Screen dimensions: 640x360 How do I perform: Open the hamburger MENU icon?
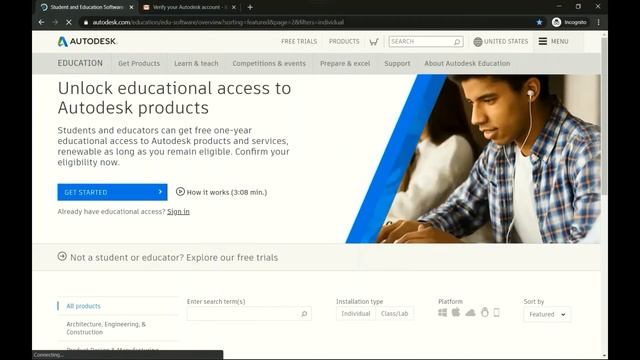[542, 41]
